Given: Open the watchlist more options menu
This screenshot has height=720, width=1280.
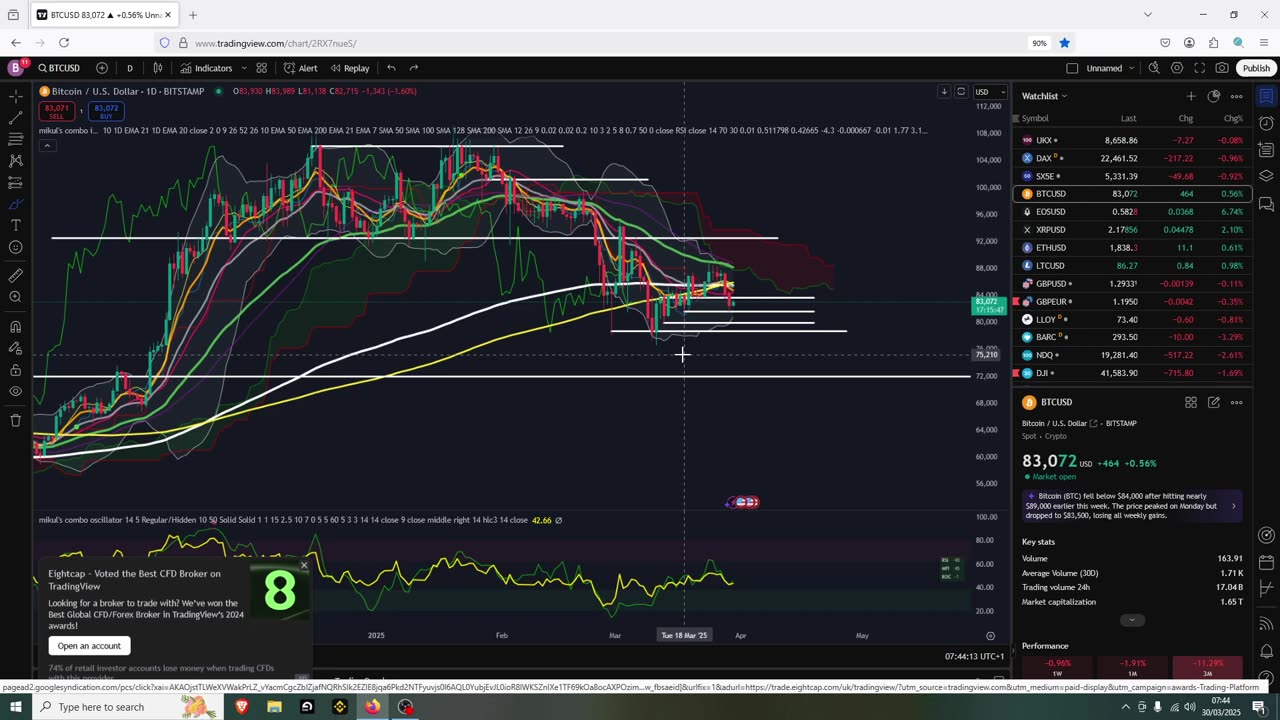Looking at the screenshot, I should coord(1236,96).
